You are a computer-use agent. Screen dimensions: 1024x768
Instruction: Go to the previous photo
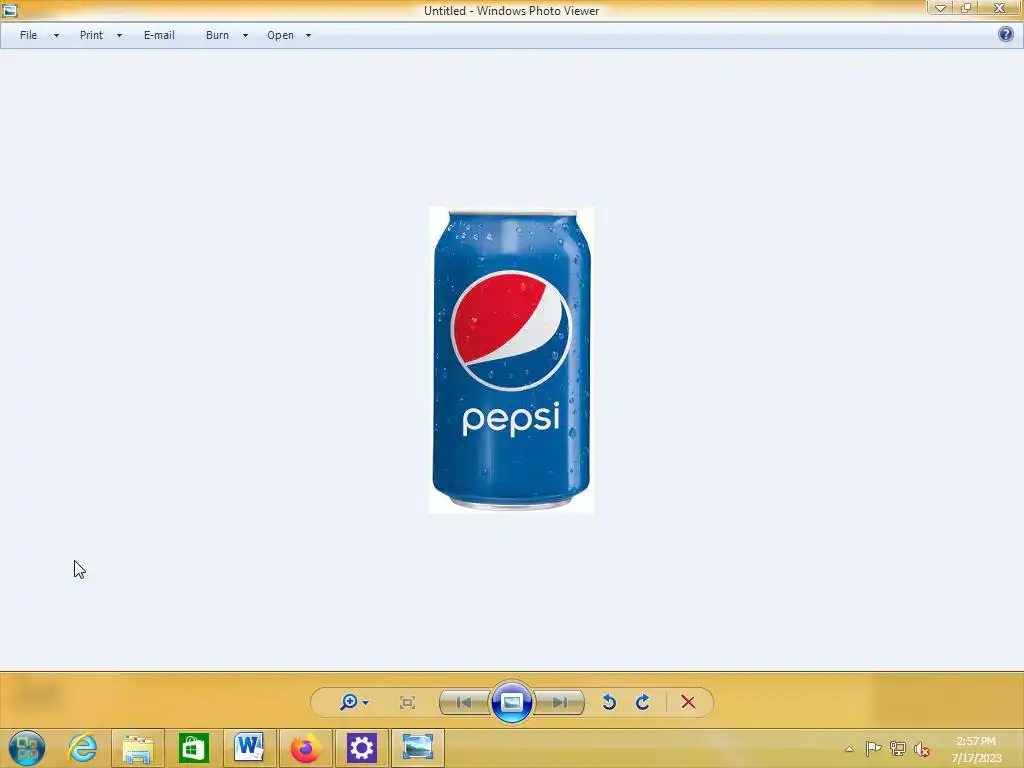[464, 703]
